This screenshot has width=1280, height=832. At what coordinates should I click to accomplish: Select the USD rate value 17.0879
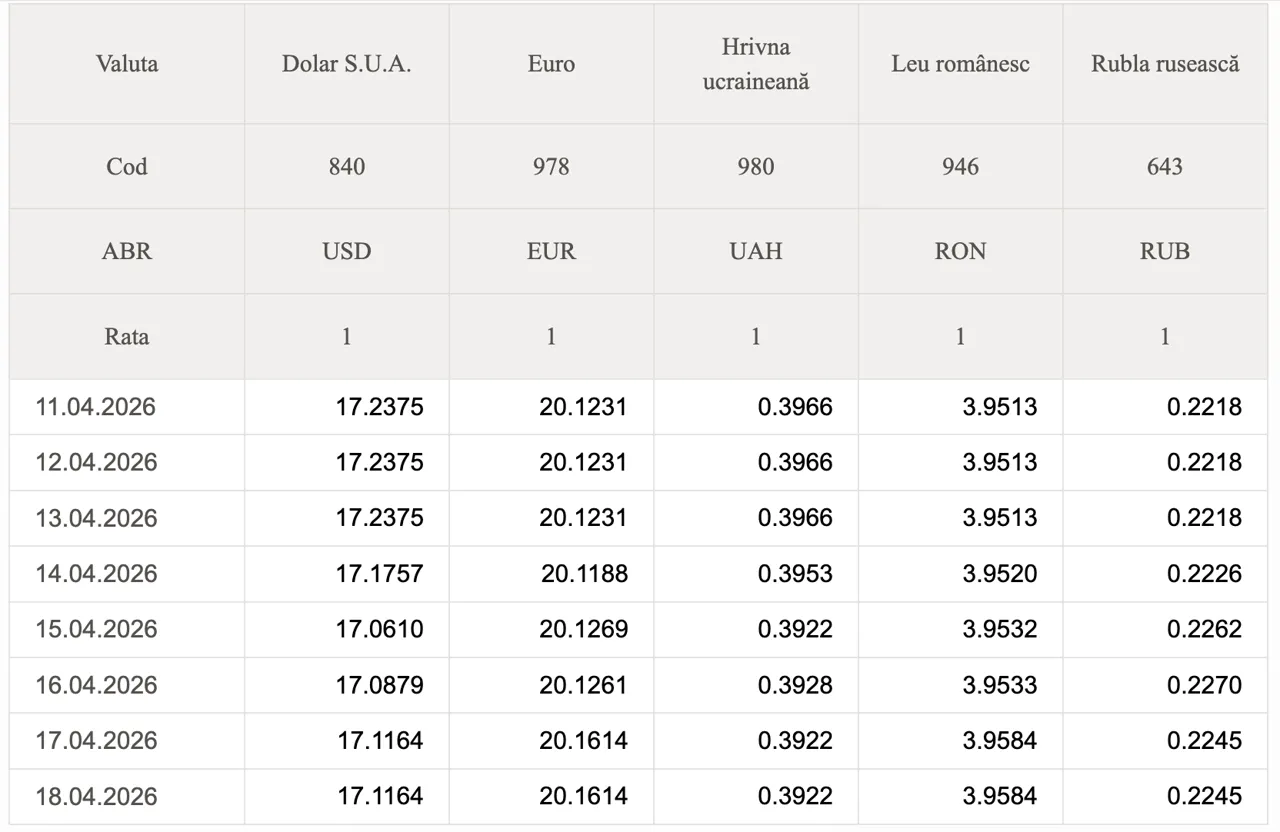(379, 685)
